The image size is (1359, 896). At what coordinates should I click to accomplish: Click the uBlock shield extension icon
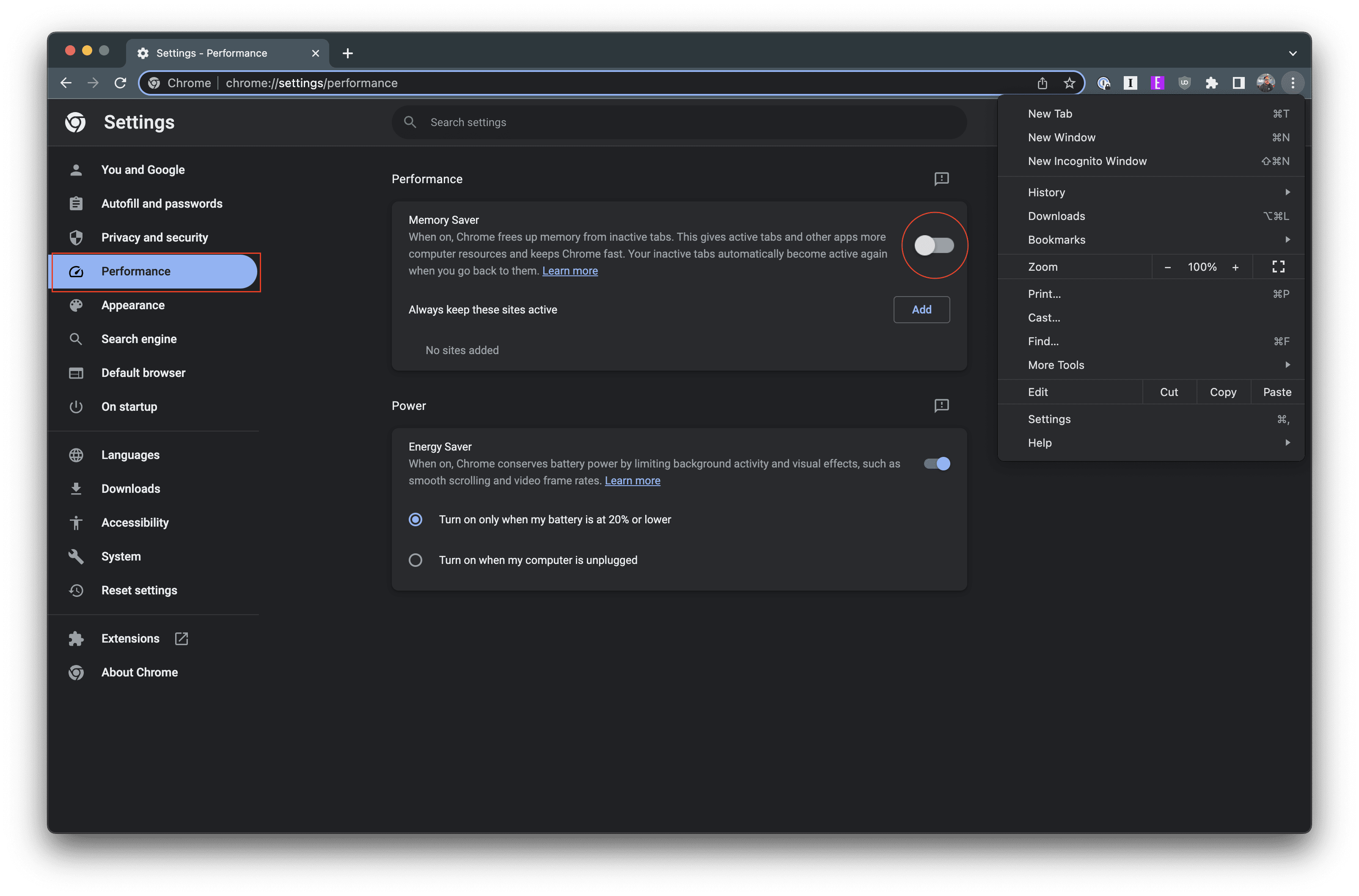1184,83
